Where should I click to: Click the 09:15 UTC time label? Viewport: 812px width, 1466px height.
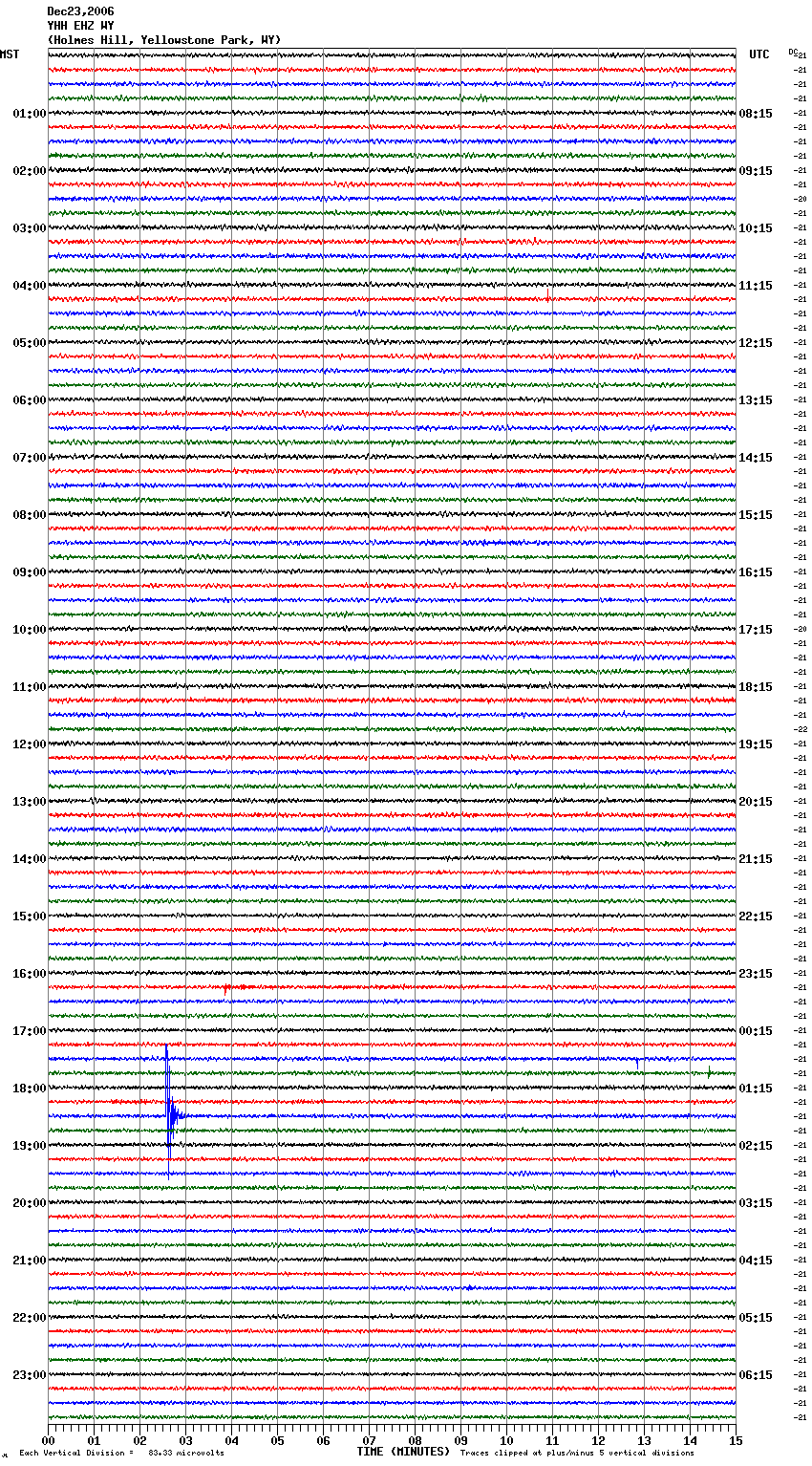[x=756, y=171]
